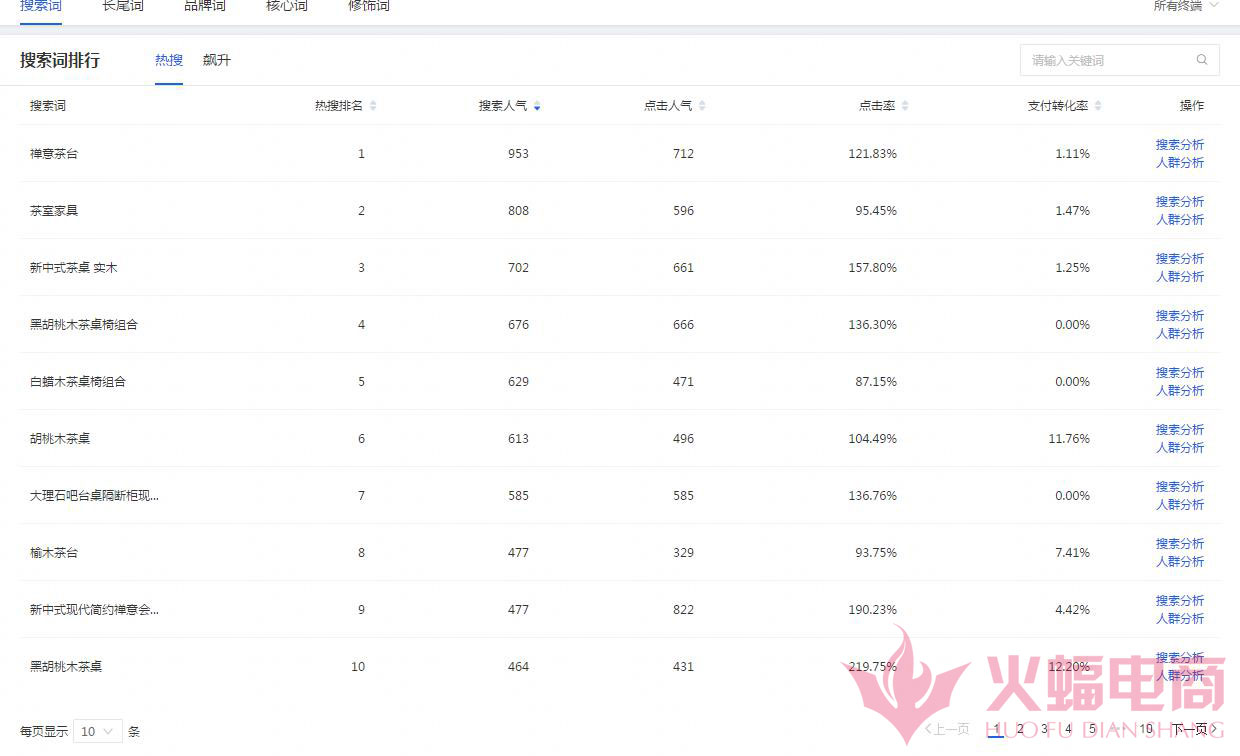Open the 所有终端 dropdown

pyautogui.click(x=1186, y=6)
